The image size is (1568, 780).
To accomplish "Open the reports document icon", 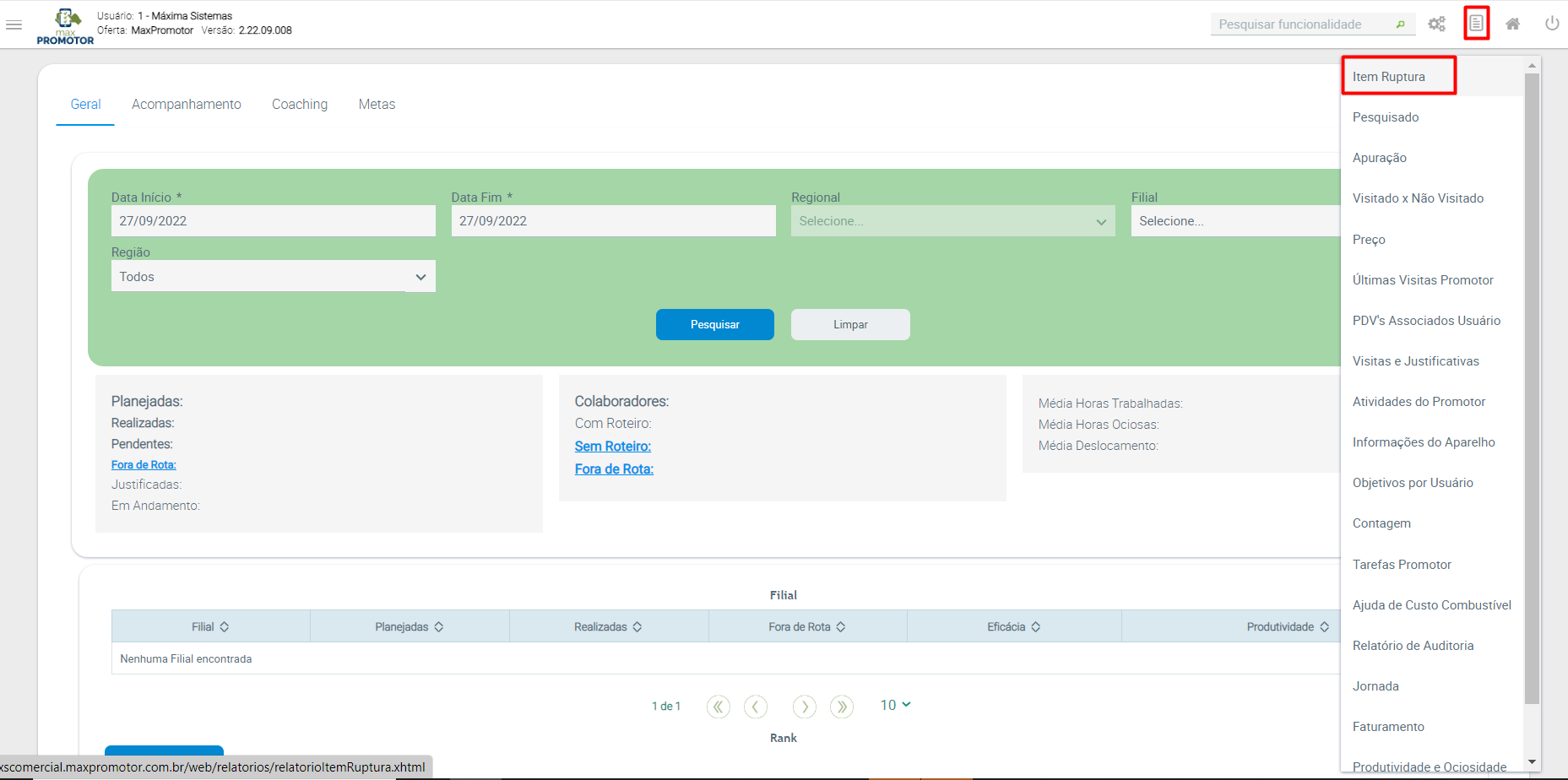I will tap(1476, 24).
